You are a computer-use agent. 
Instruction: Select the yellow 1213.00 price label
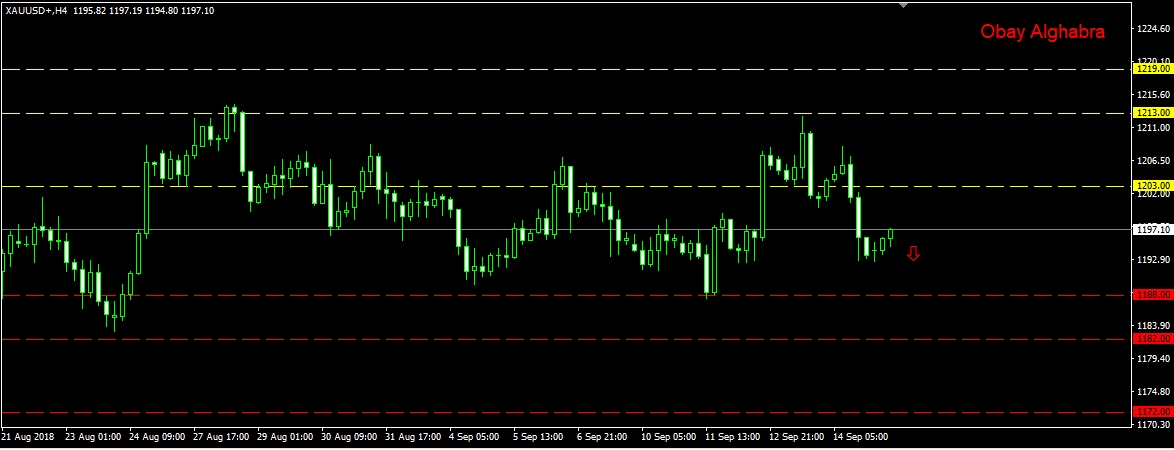1152,112
